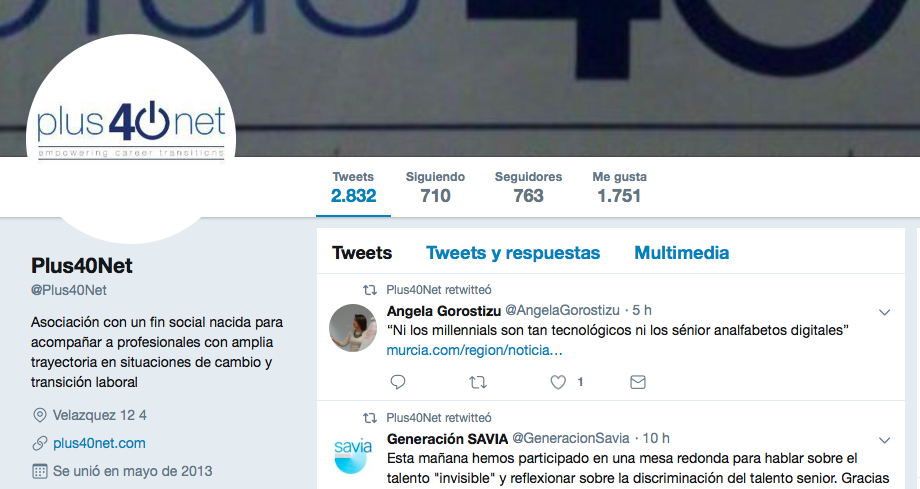The width and height of the screenshot is (920, 489).
Task: Retweet Angela Gorostizu's millennials tweet
Action: click(x=478, y=383)
